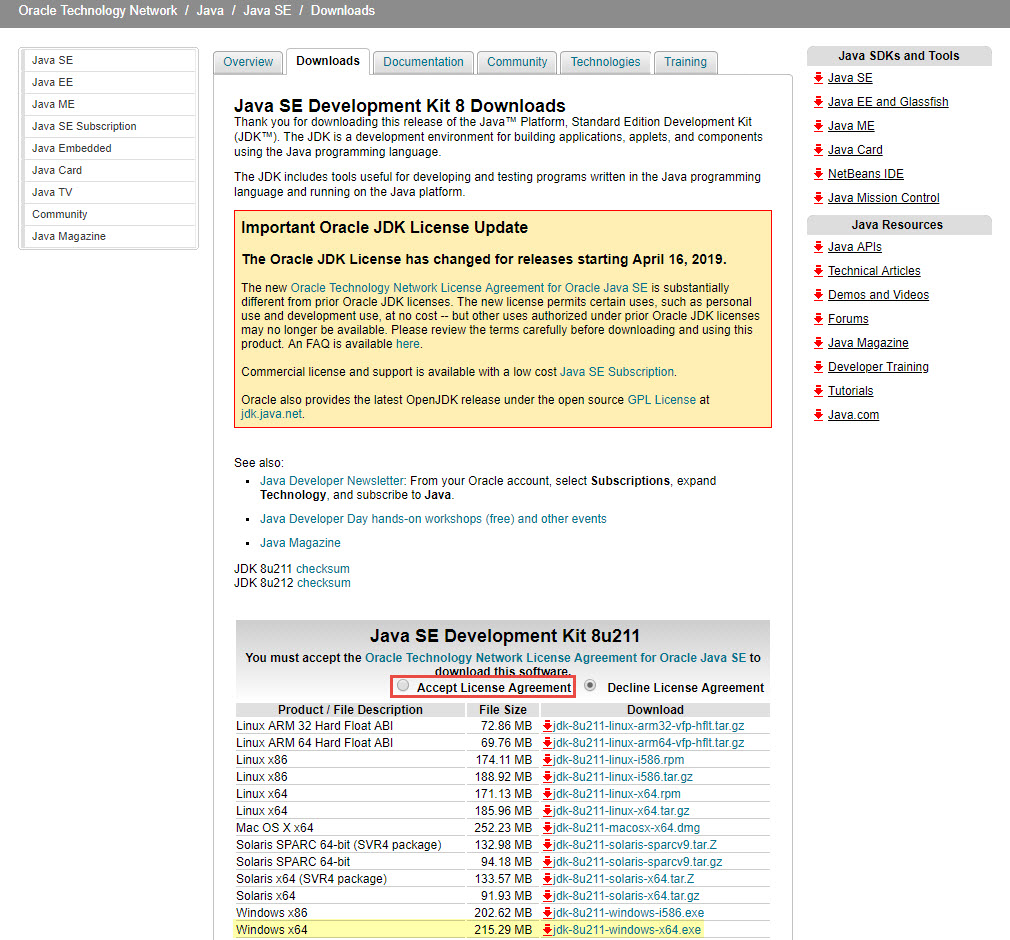The height and width of the screenshot is (940, 1010).
Task: Switch to the Community tab
Action: [517, 62]
